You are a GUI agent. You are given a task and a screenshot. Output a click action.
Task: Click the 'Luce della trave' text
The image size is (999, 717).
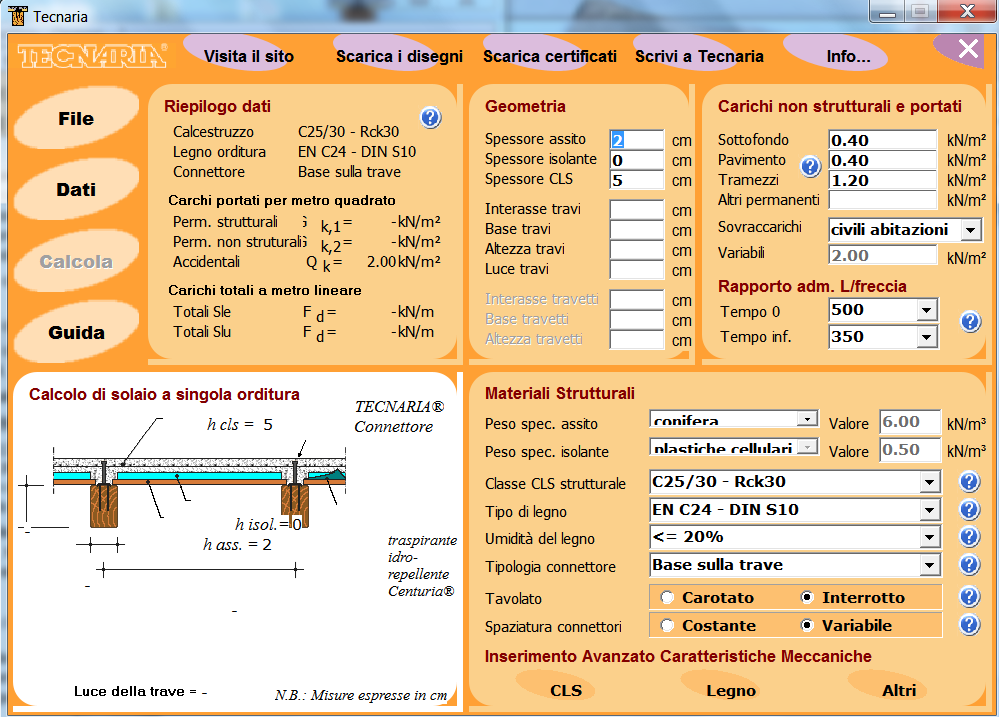129,692
